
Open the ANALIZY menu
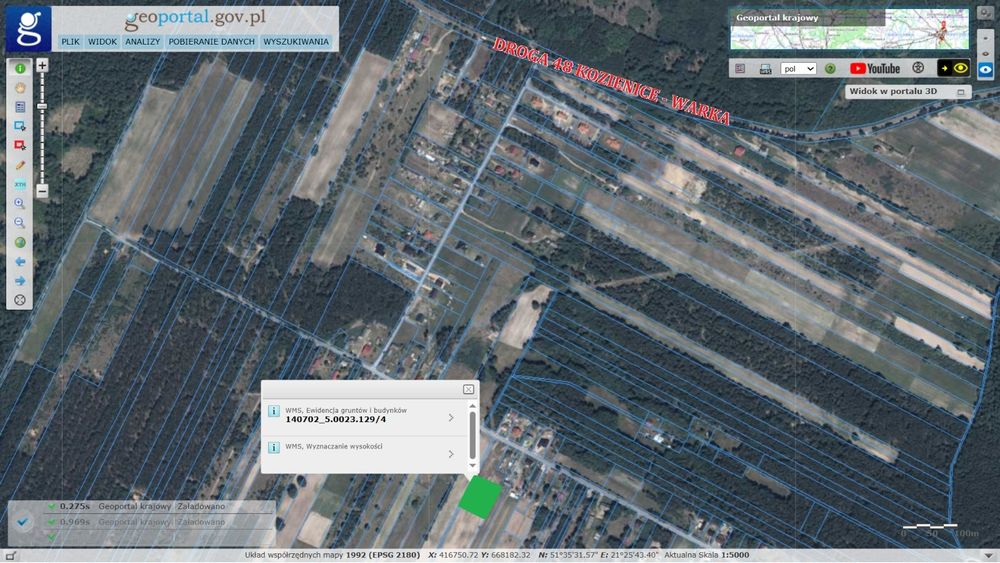pos(142,41)
